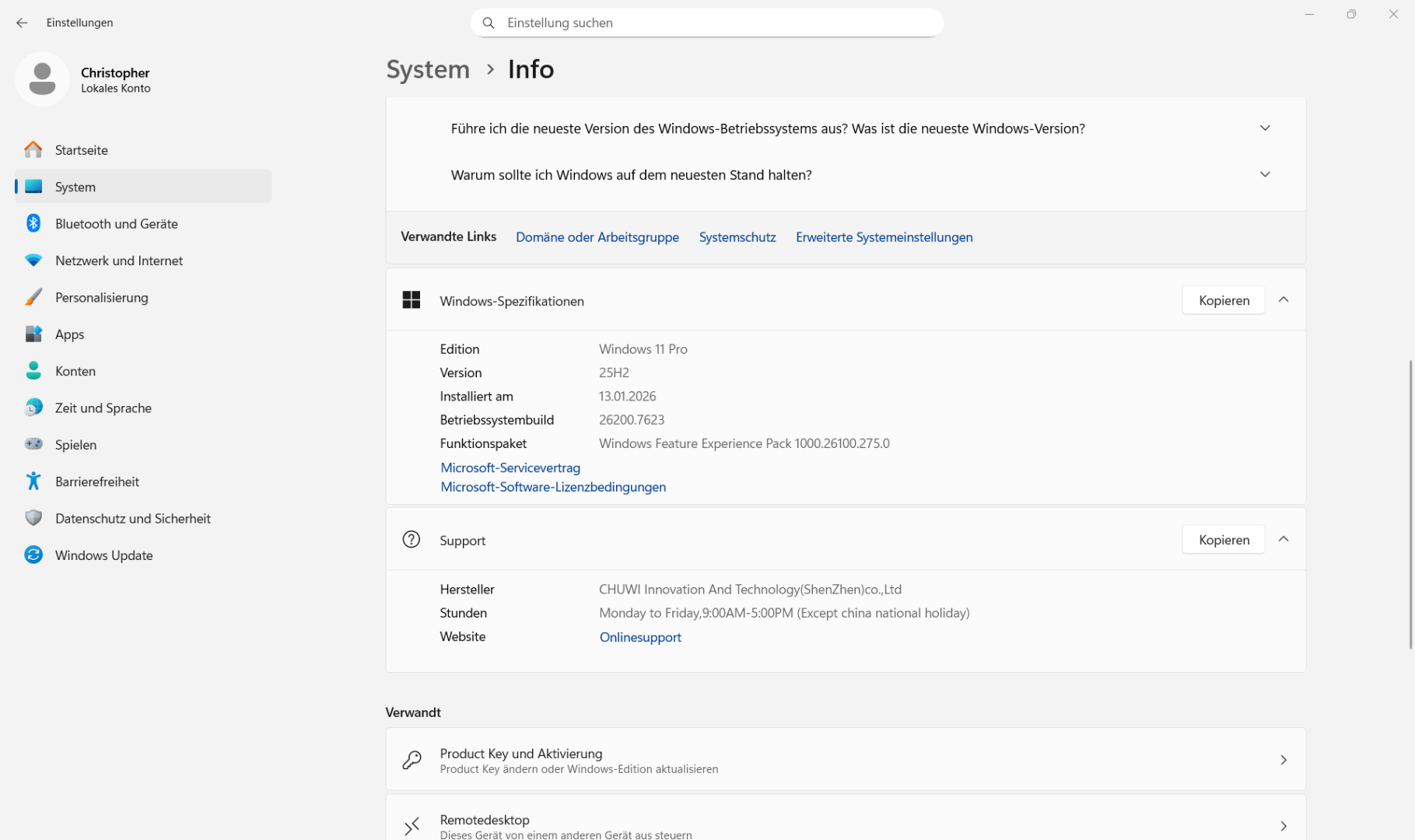Screen dimensions: 1415x840
Task: Click the Netzwerk und Internet wifi icon
Action: click(x=33, y=261)
